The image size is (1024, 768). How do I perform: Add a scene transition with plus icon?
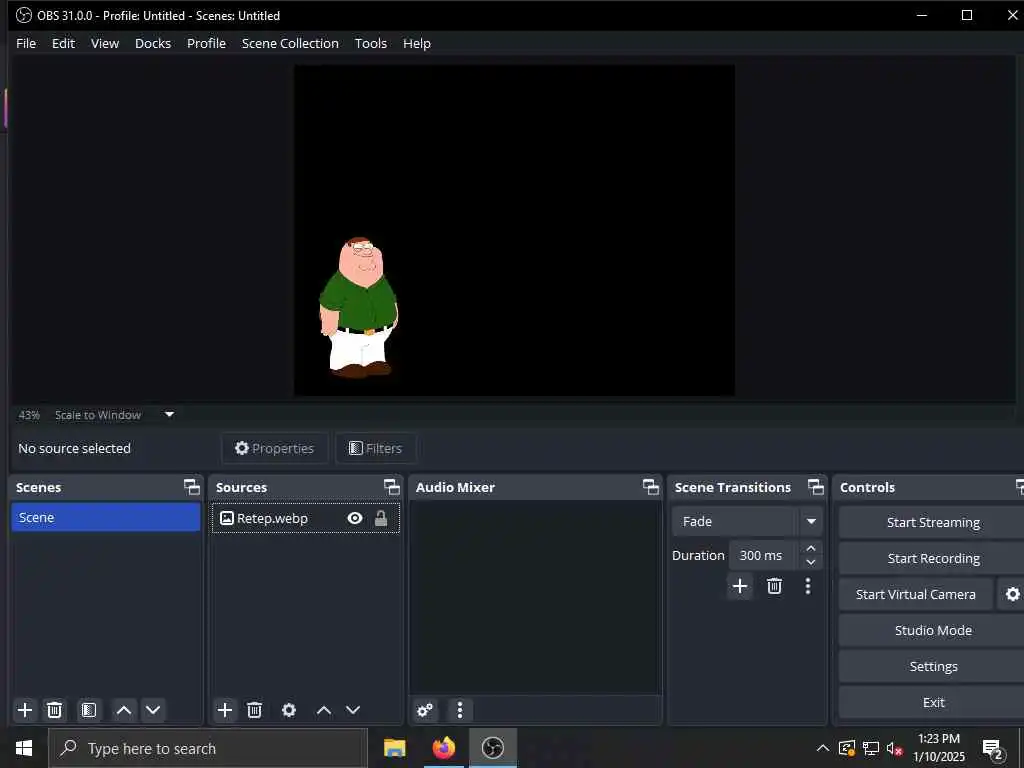(740, 586)
